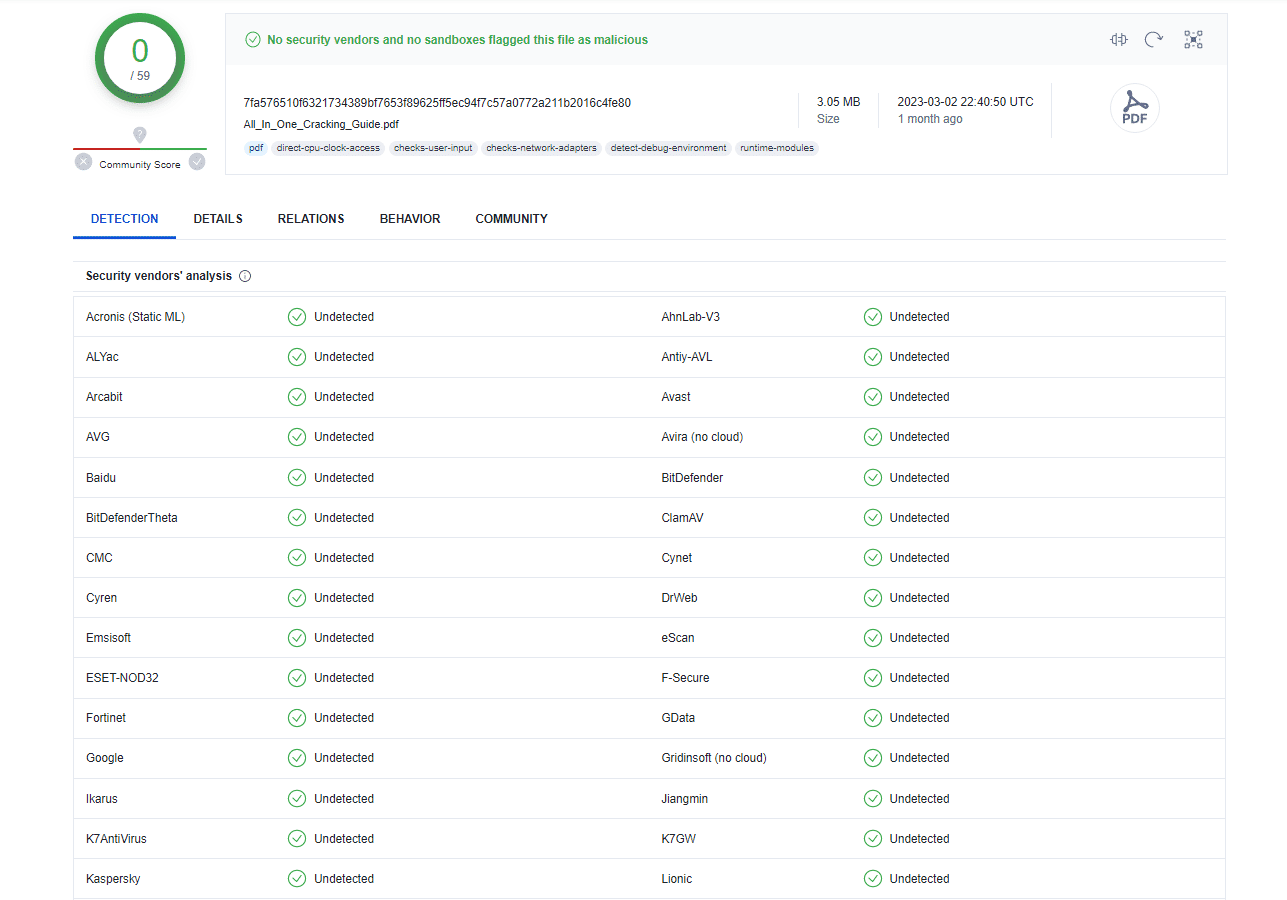Image resolution: width=1287 pixels, height=900 pixels.
Task: Click the Cynet undetected check icon
Action: tap(873, 558)
